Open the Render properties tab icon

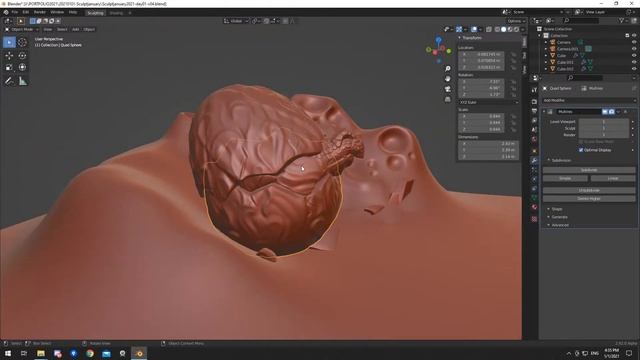click(534, 101)
